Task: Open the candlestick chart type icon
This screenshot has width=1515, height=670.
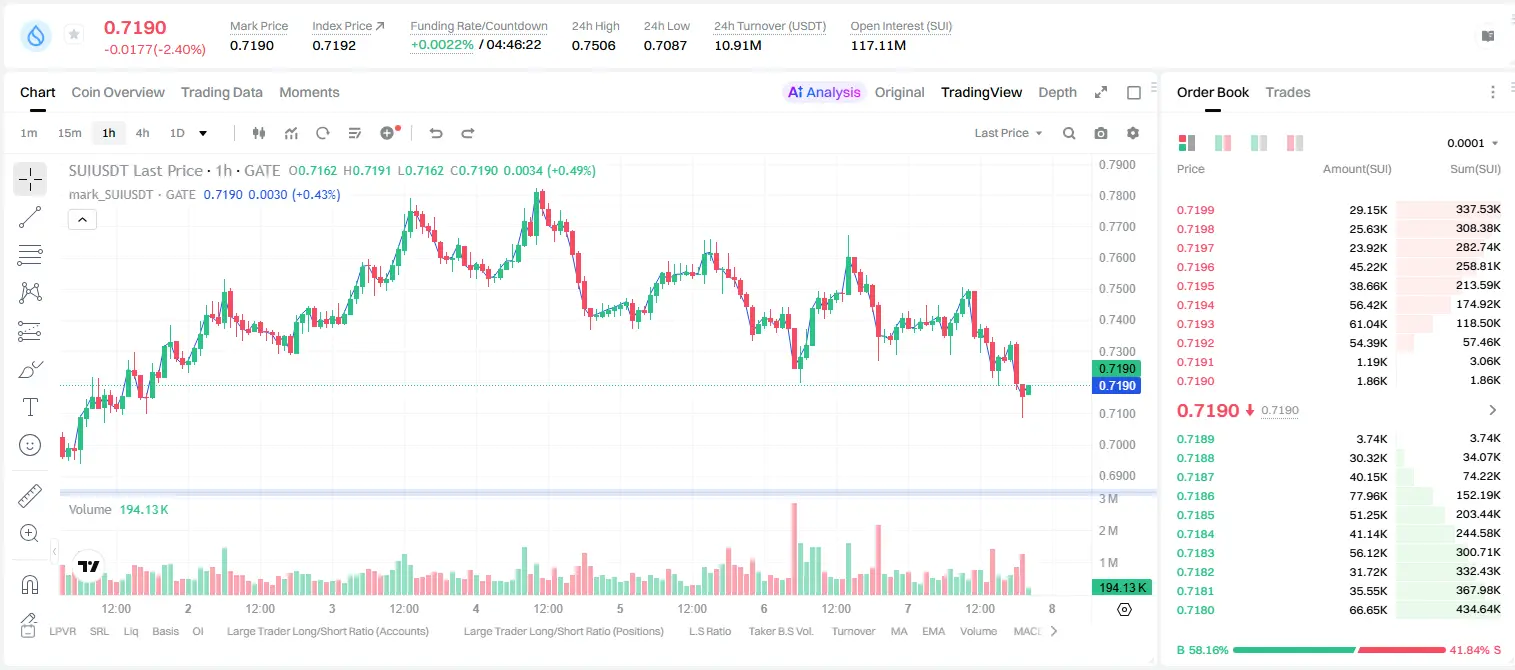Action: click(260, 133)
